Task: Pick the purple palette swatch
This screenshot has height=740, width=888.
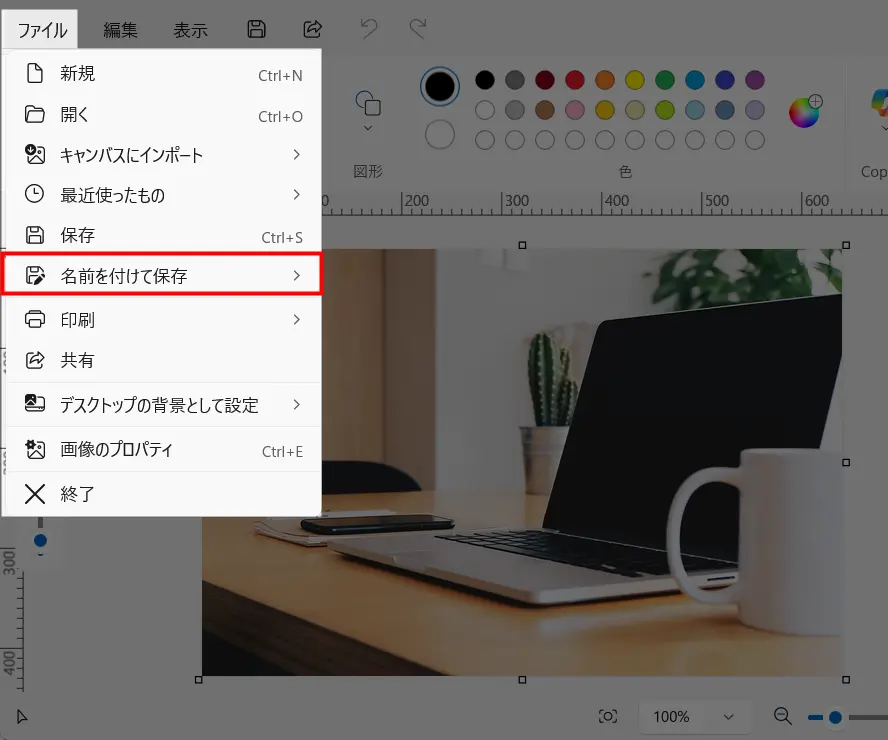Action: coord(755,80)
